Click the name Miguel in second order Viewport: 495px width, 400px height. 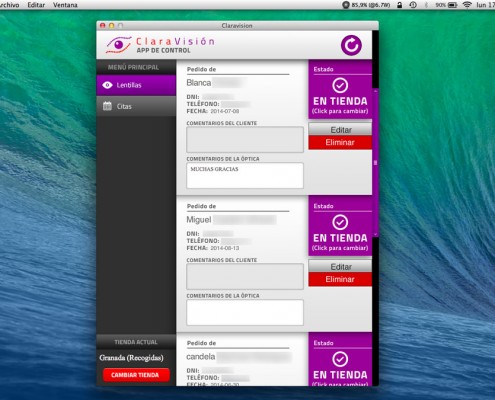click(x=199, y=220)
